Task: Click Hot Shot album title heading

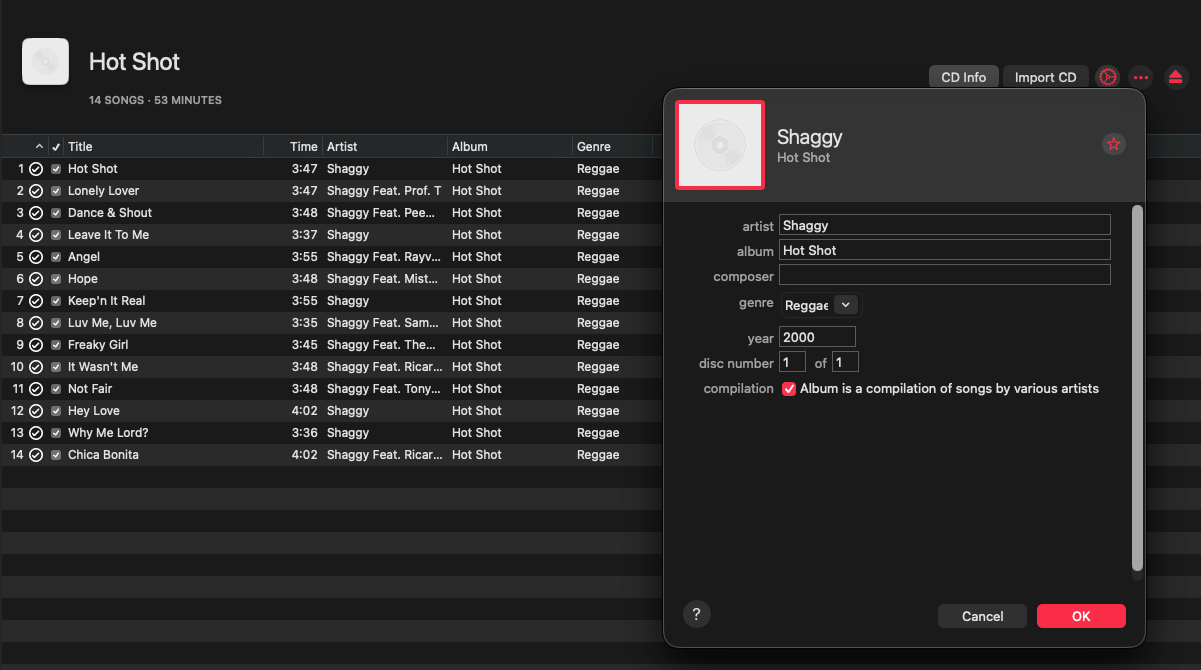Action: 135,62
